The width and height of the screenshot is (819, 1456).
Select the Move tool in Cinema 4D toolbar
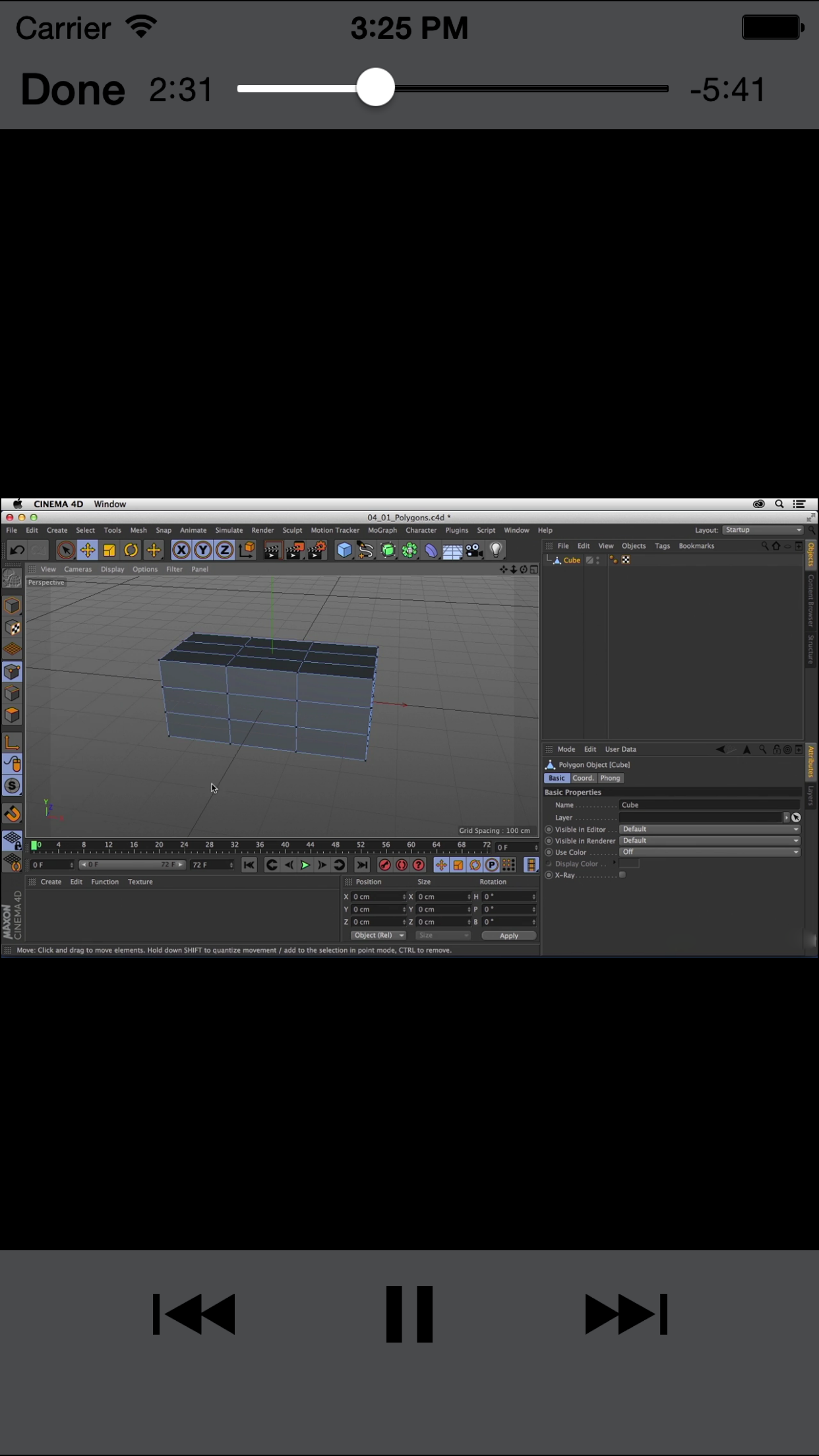point(87,550)
